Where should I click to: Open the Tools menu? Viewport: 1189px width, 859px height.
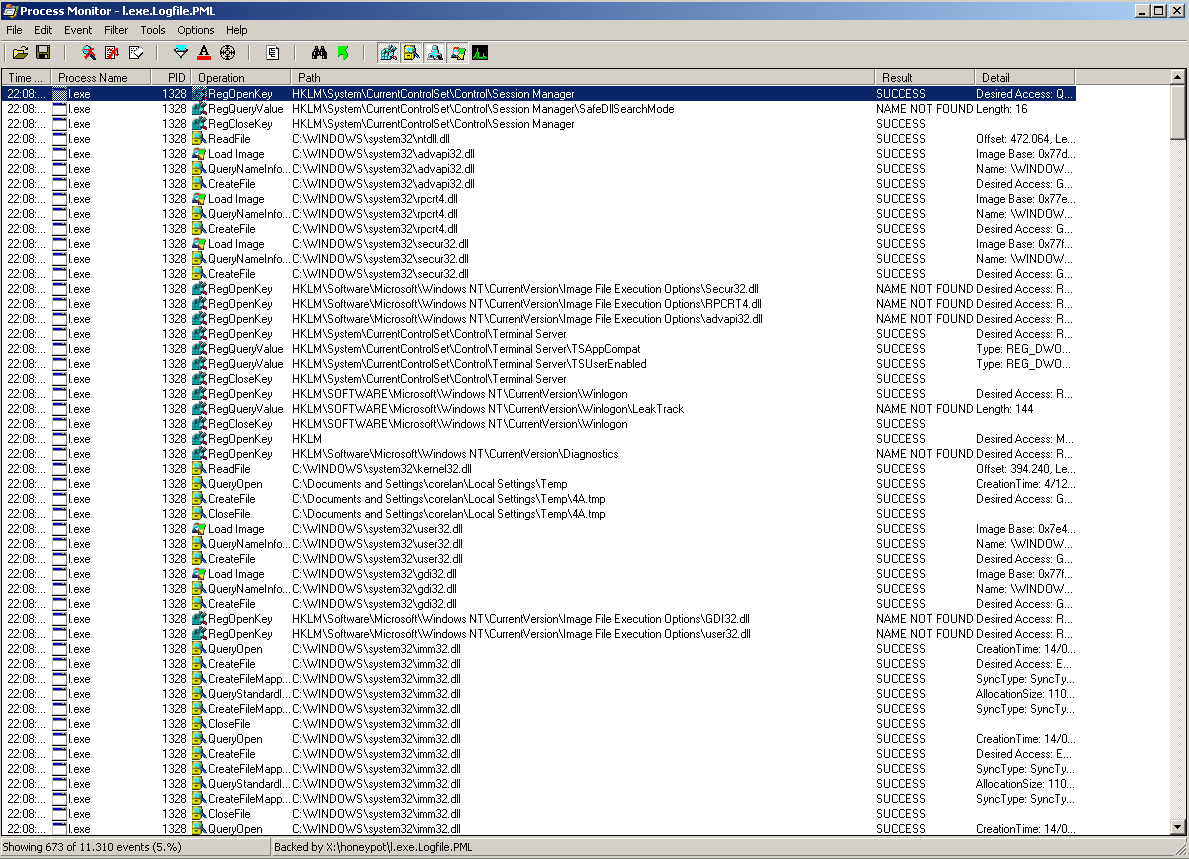point(153,30)
